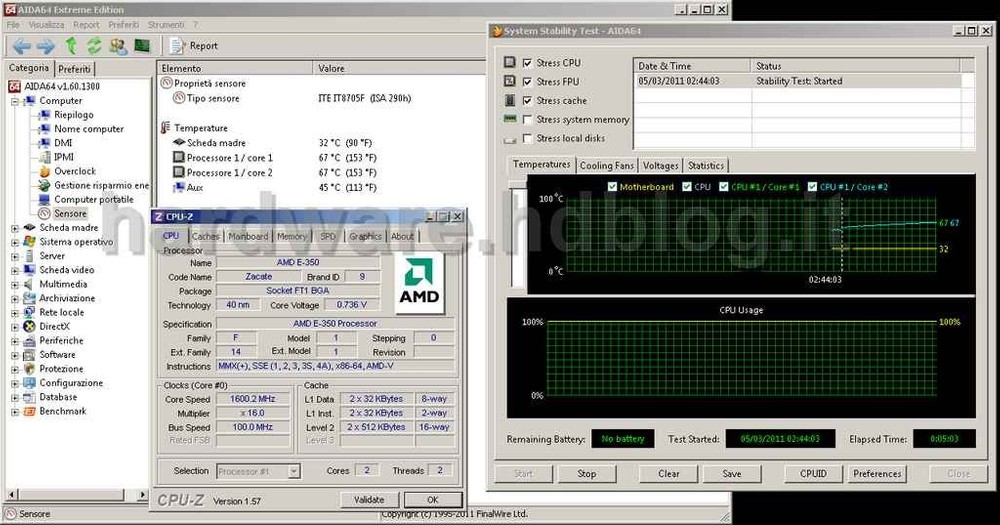Open Nome computer tree item
1000x525 pixels.
tap(89, 129)
